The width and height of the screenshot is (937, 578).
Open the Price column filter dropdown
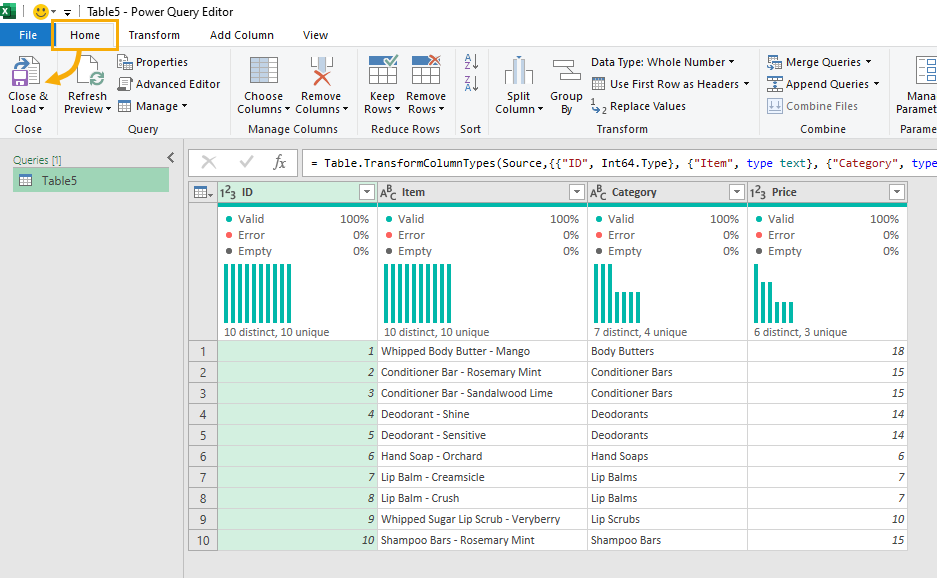[x=896, y=192]
